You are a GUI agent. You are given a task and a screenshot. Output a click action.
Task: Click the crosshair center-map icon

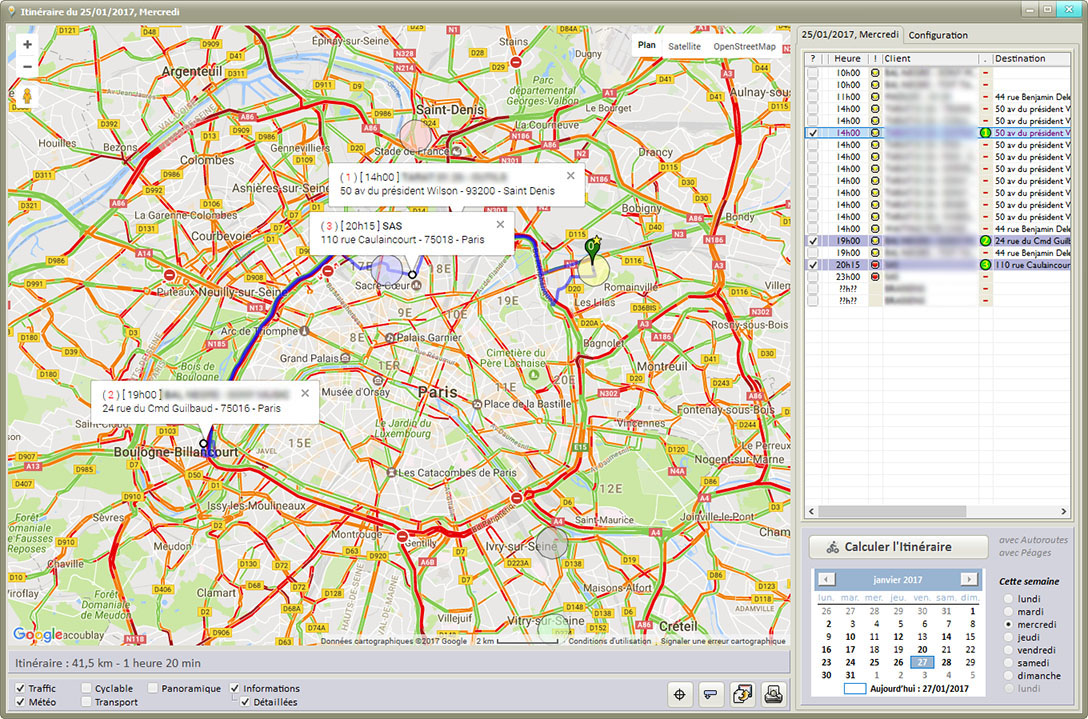pyautogui.click(x=680, y=694)
